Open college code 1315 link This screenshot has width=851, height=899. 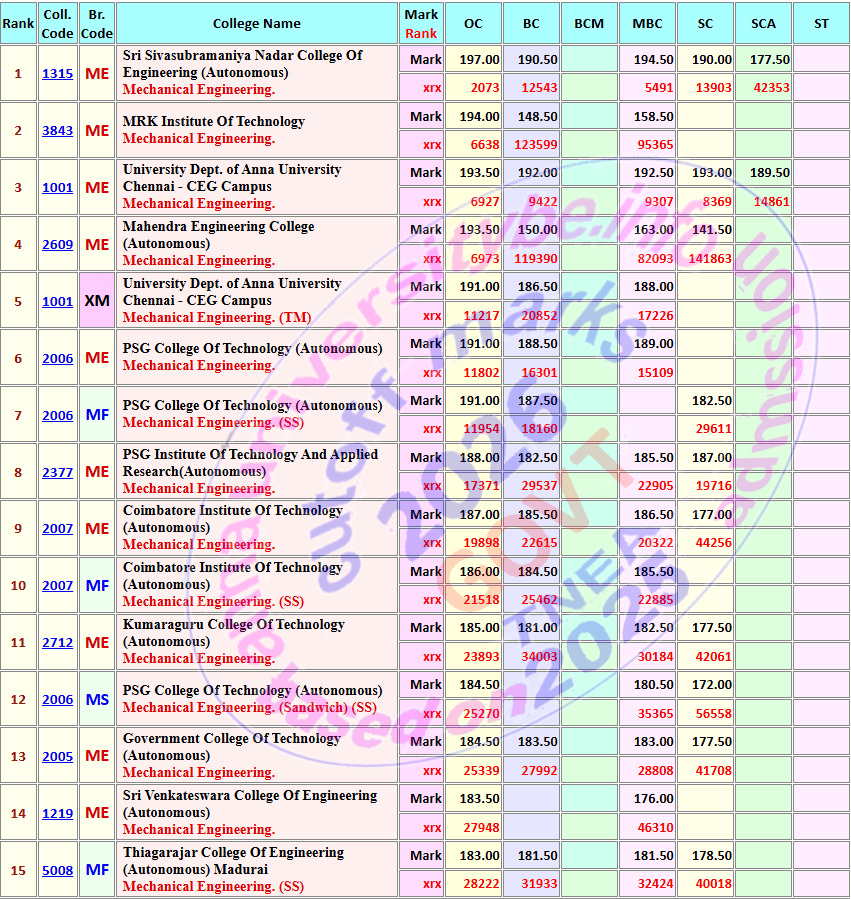pos(57,73)
